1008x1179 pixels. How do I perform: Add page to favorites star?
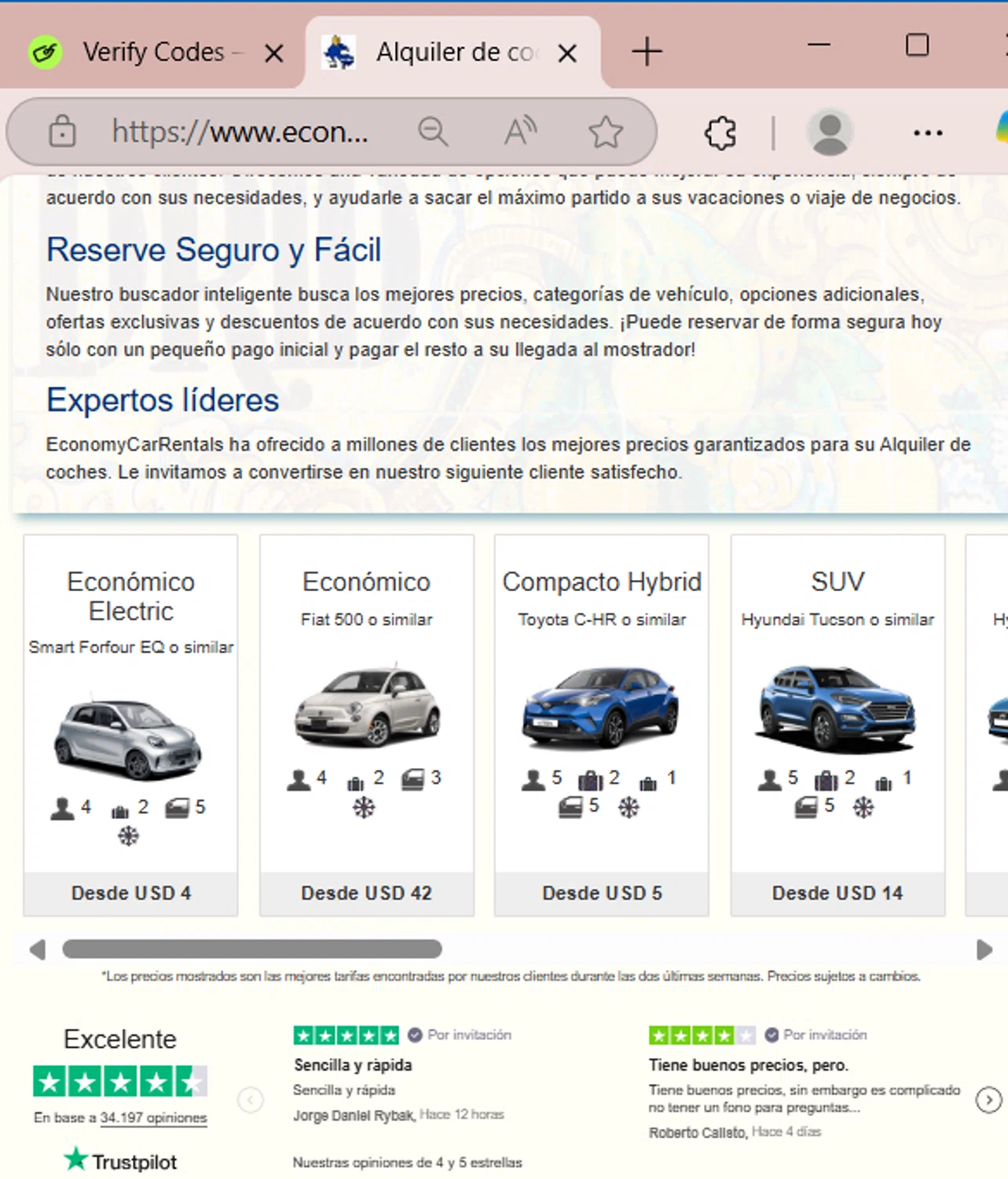pos(606,131)
